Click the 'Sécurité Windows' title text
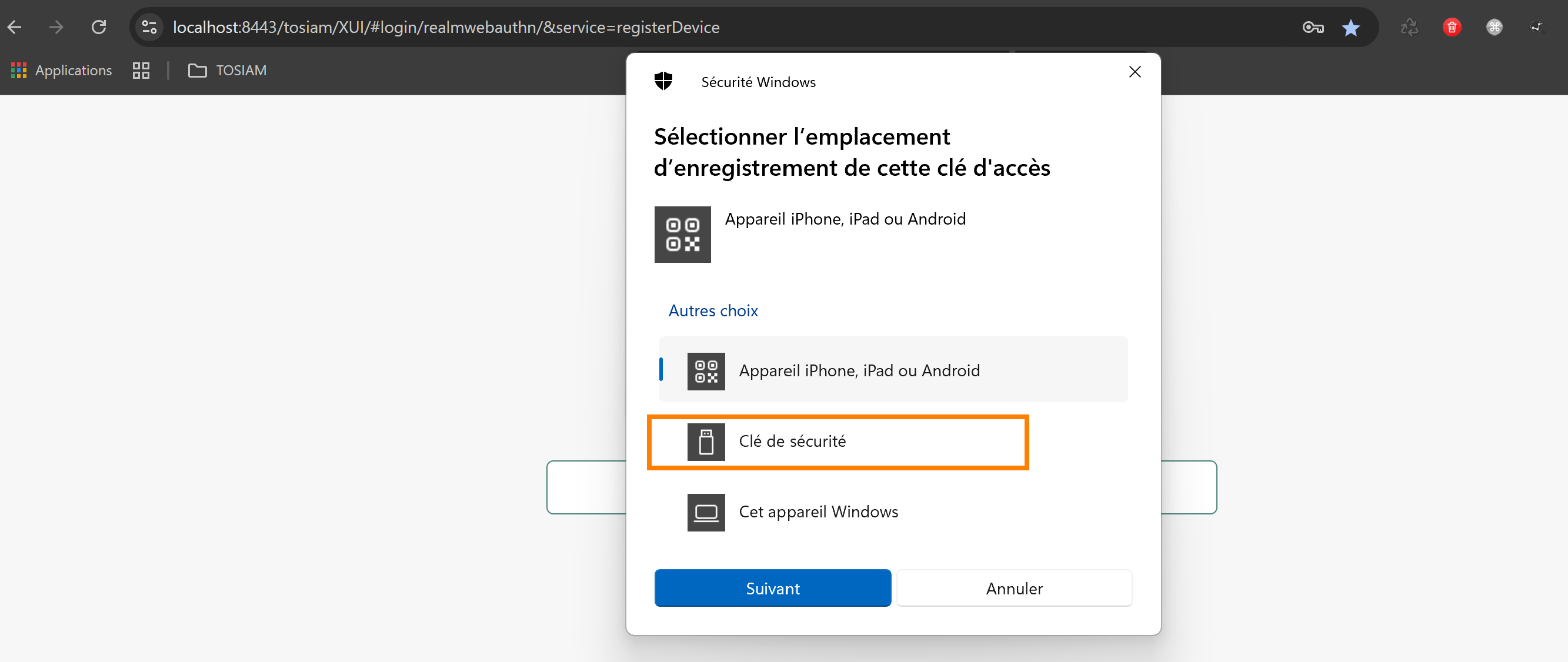 coord(758,82)
